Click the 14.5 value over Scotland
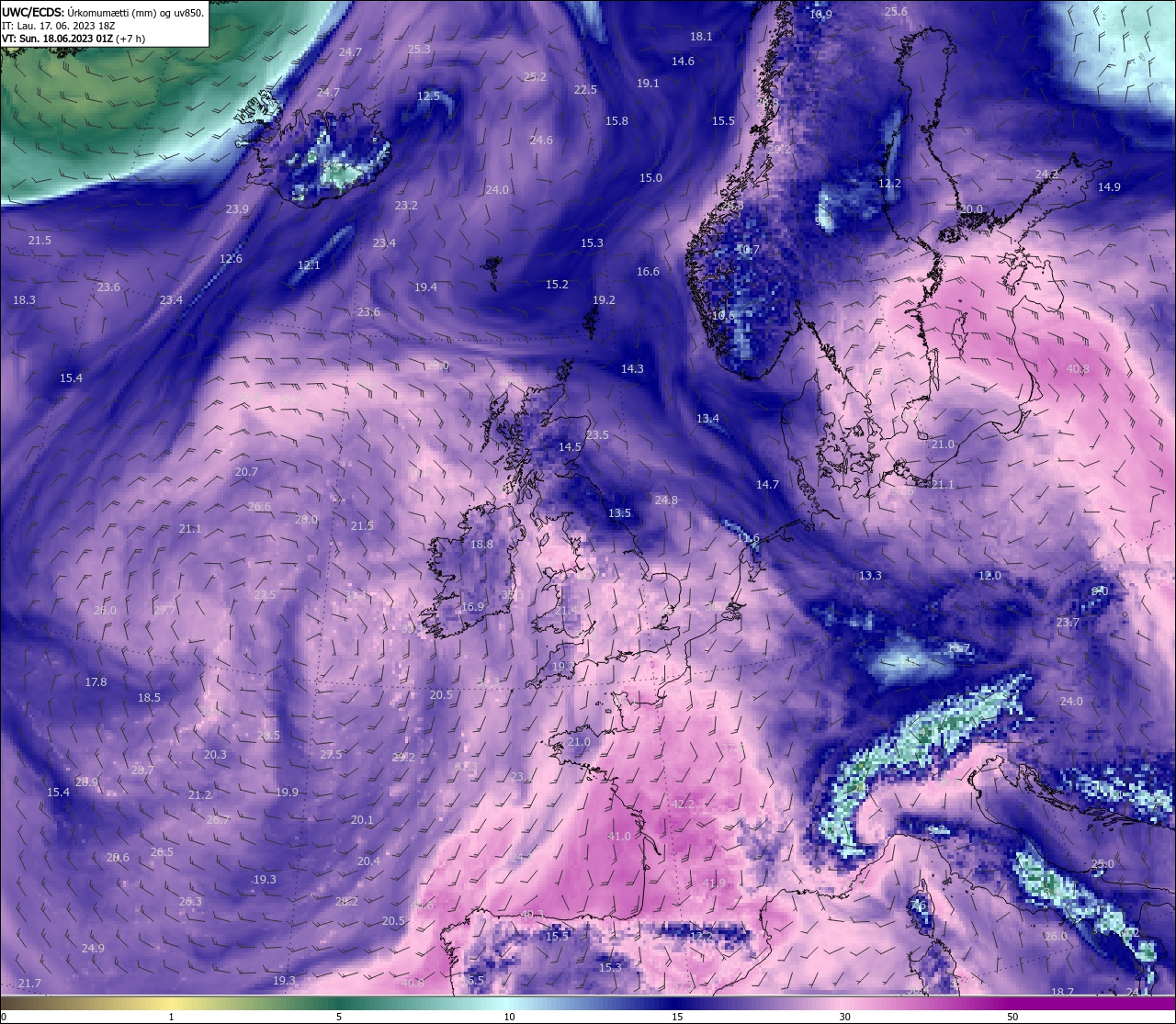This screenshot has height=1024, width=1176. pyautogui.click(x=570, y=447)
